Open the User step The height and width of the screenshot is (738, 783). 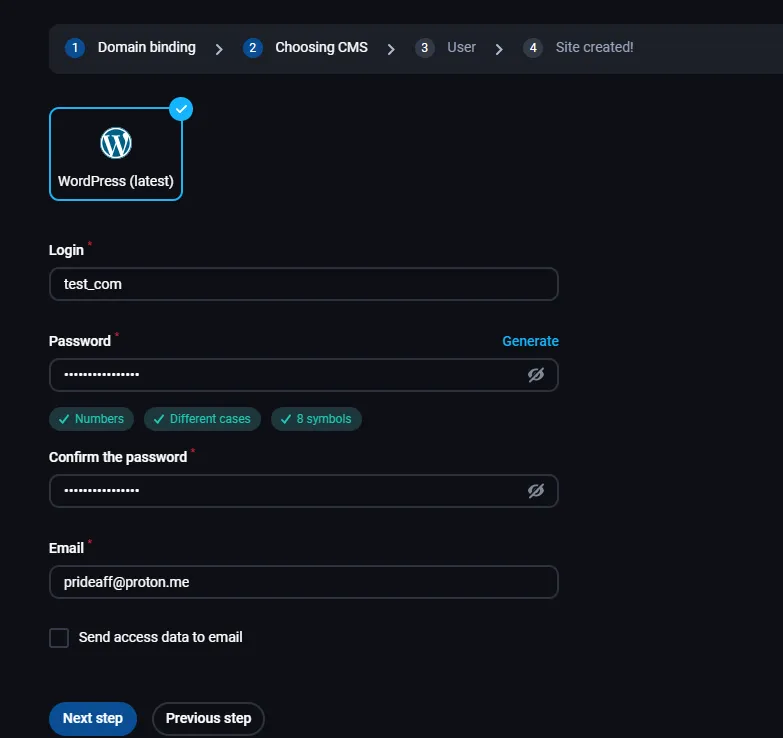(x=461, y=47)
